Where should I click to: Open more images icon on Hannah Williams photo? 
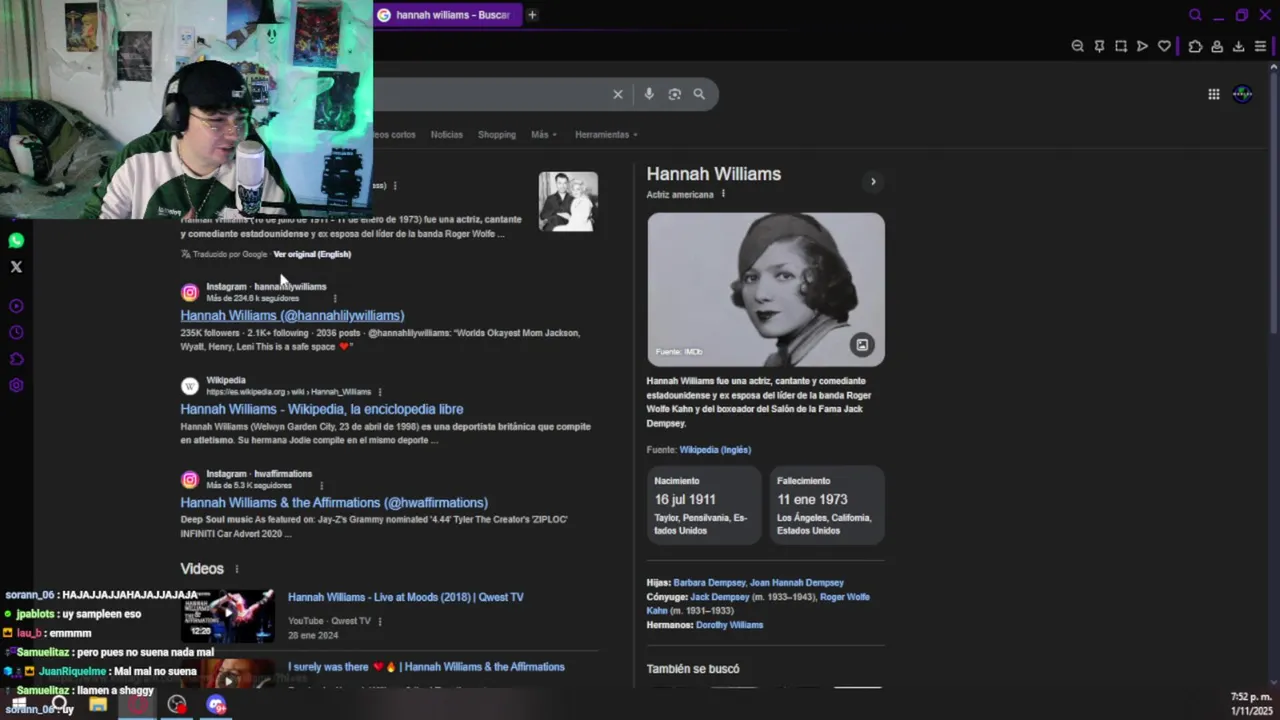(862, 345)
